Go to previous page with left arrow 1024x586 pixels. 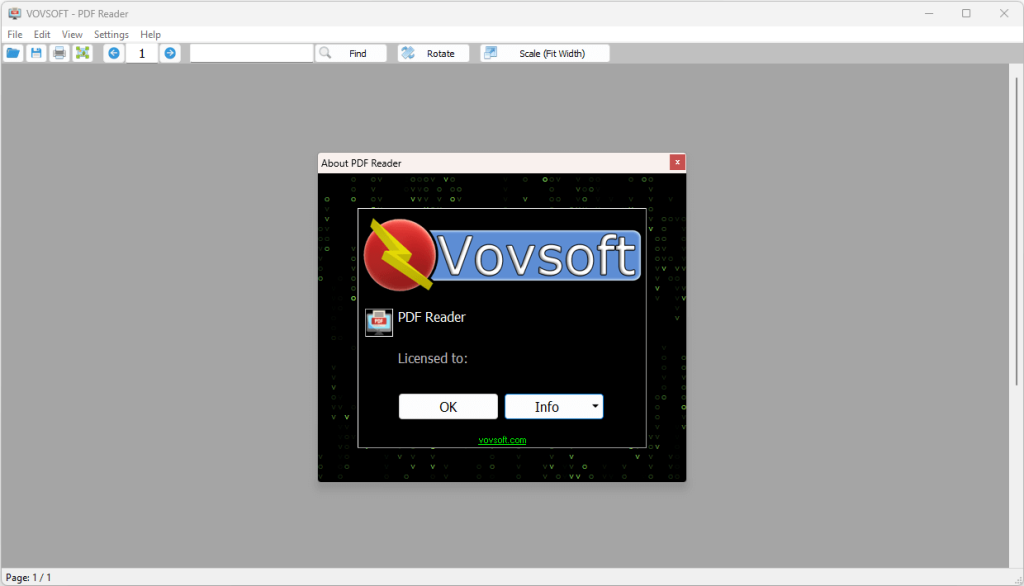click(114, 53)
